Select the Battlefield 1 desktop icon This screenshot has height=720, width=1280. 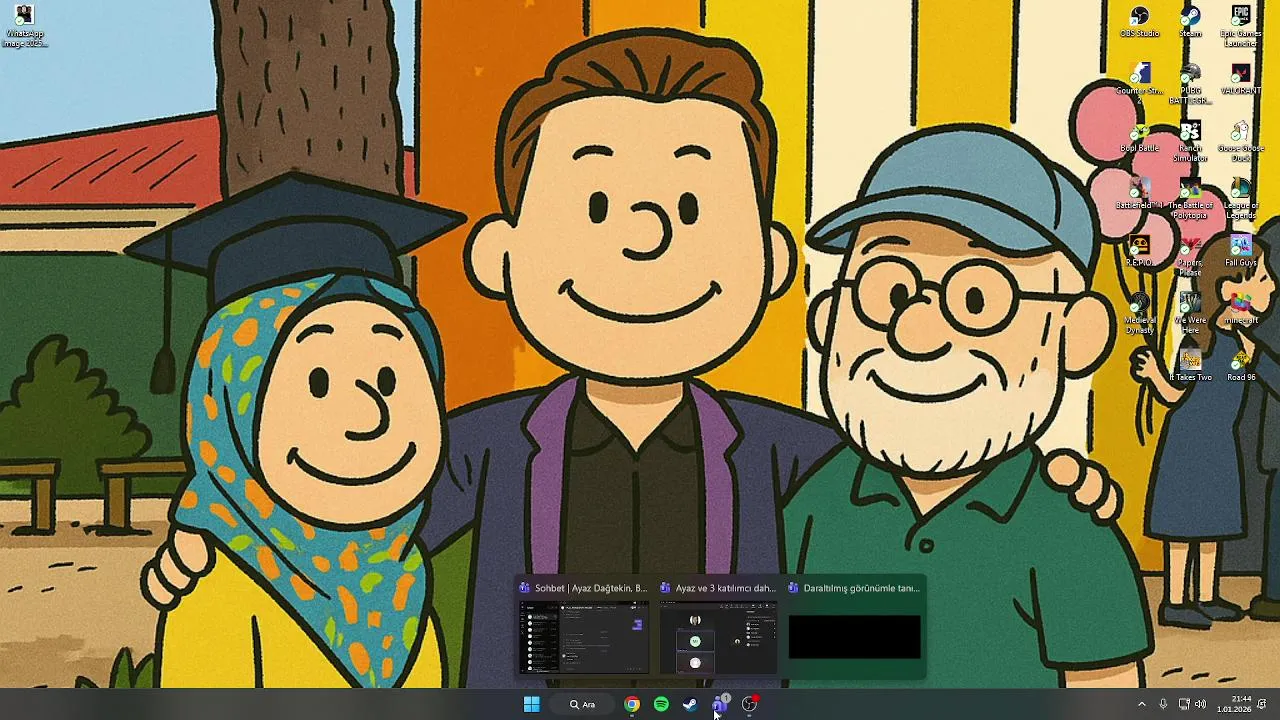tap(1139, 195)
